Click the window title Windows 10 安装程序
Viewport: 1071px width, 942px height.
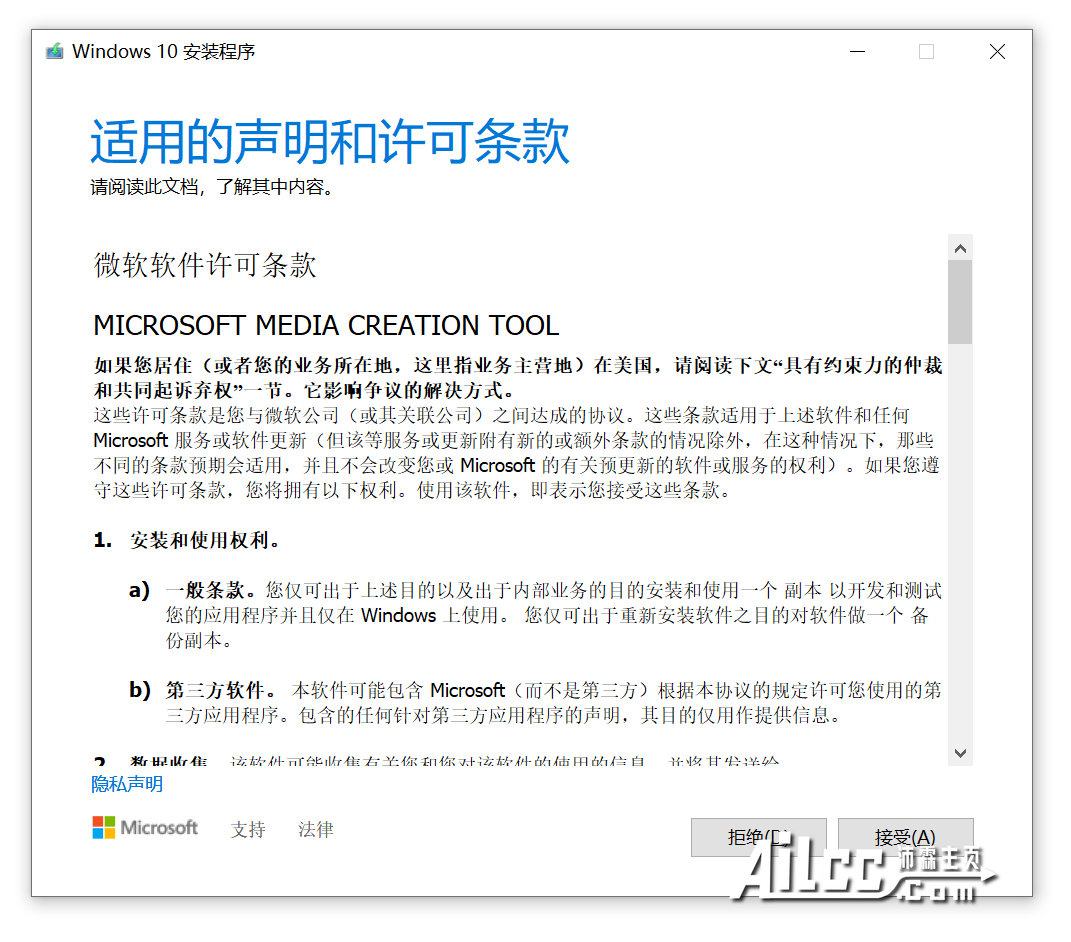[x=164, y=51]
